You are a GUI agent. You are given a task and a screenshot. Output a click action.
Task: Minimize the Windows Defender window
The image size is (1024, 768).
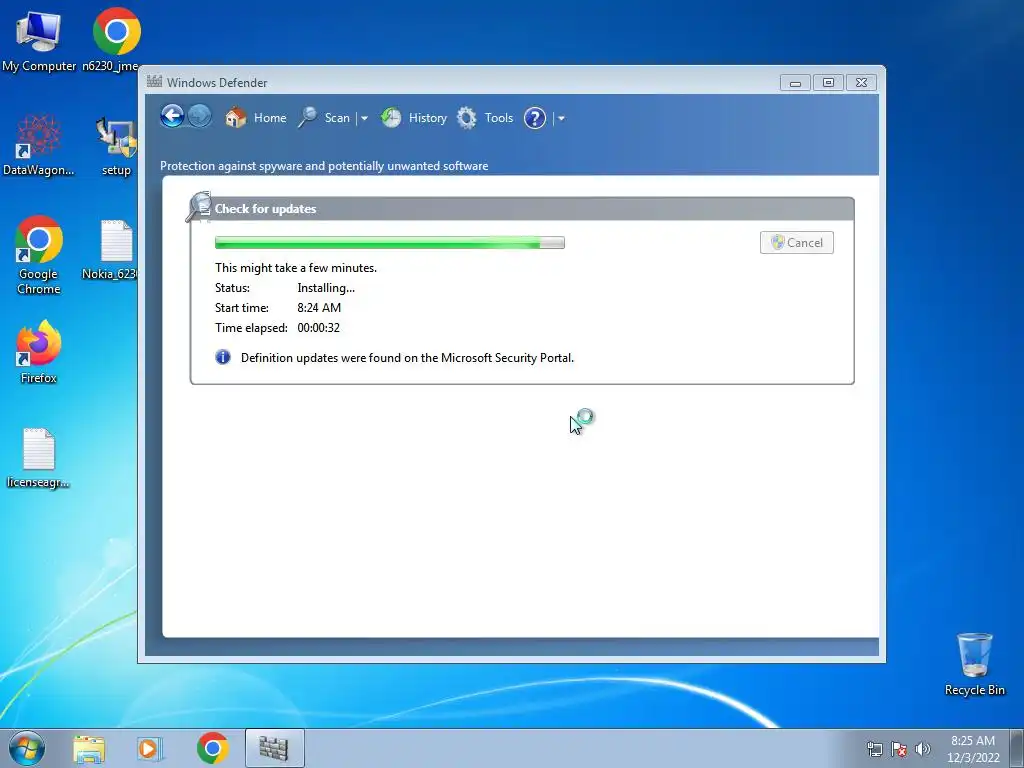pyautogui.click(x=795, y=83)
